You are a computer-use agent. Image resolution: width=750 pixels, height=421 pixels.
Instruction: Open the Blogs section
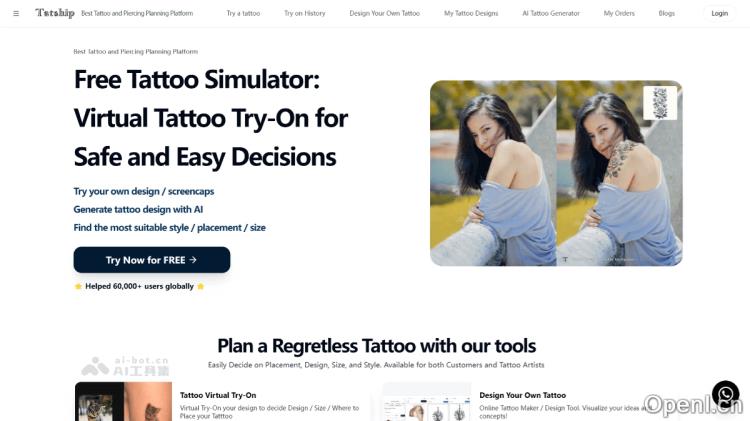click(666, 13)
